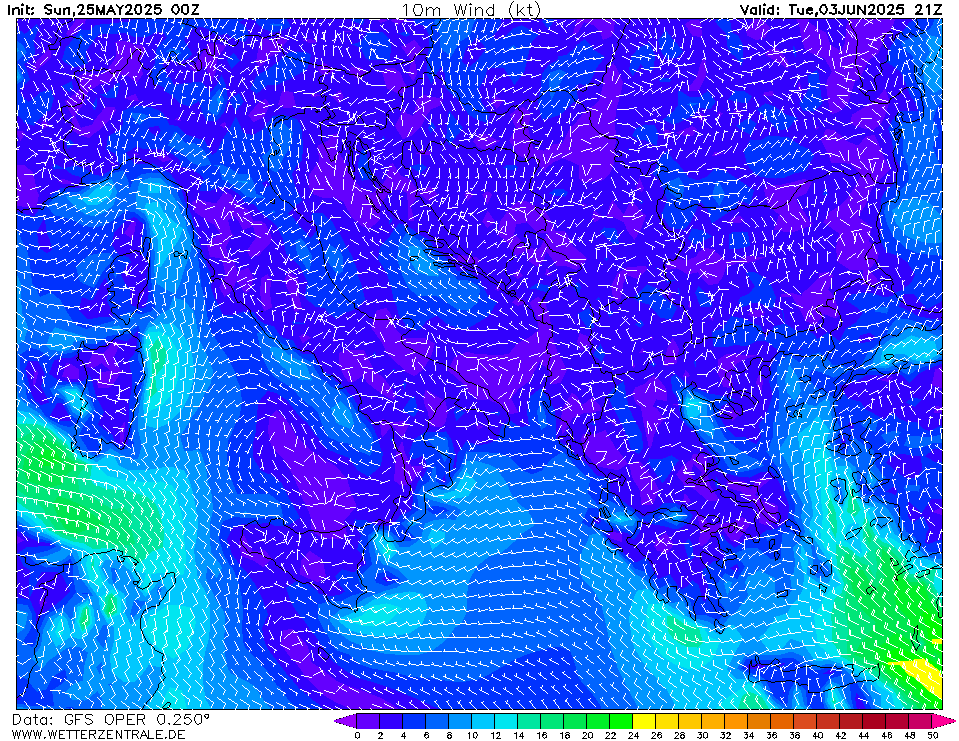This screenshot has height=741, width=959.
Task: Click the '14' legend scale label
Action: point(518,735)
